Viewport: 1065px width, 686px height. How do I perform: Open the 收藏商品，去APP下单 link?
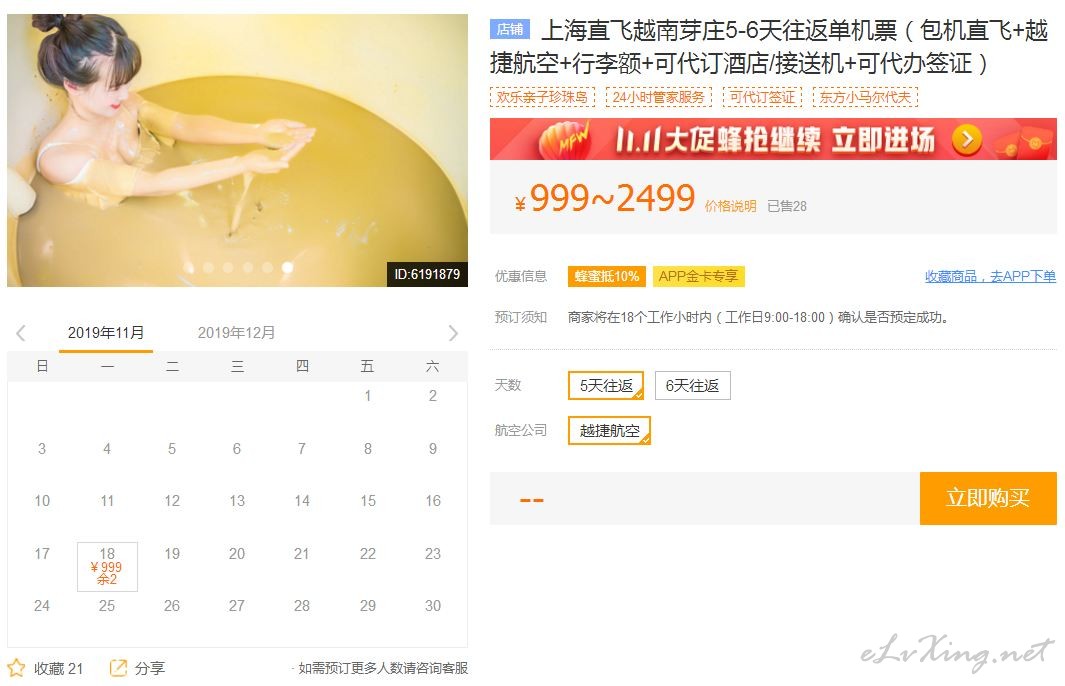pyautogui.click(x=990, y=276)
